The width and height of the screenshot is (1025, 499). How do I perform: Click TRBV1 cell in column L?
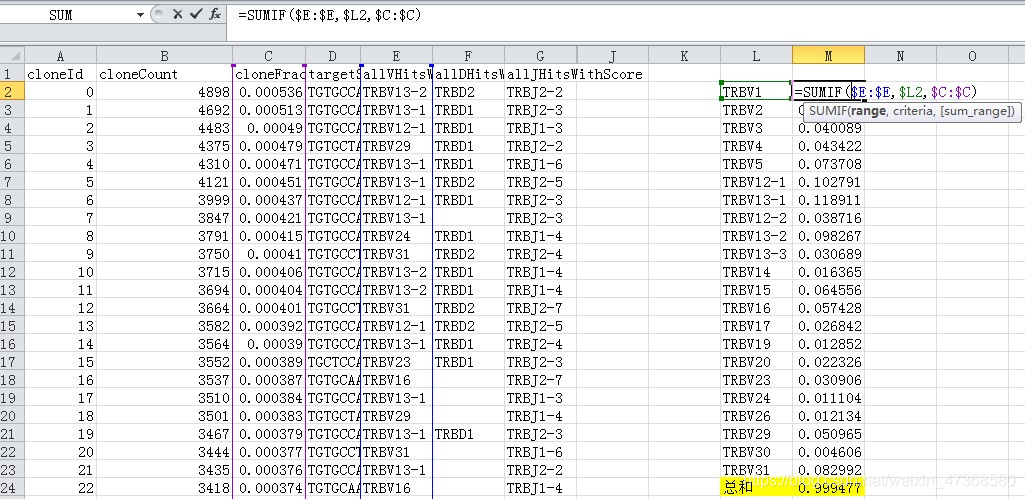[756, 92]
